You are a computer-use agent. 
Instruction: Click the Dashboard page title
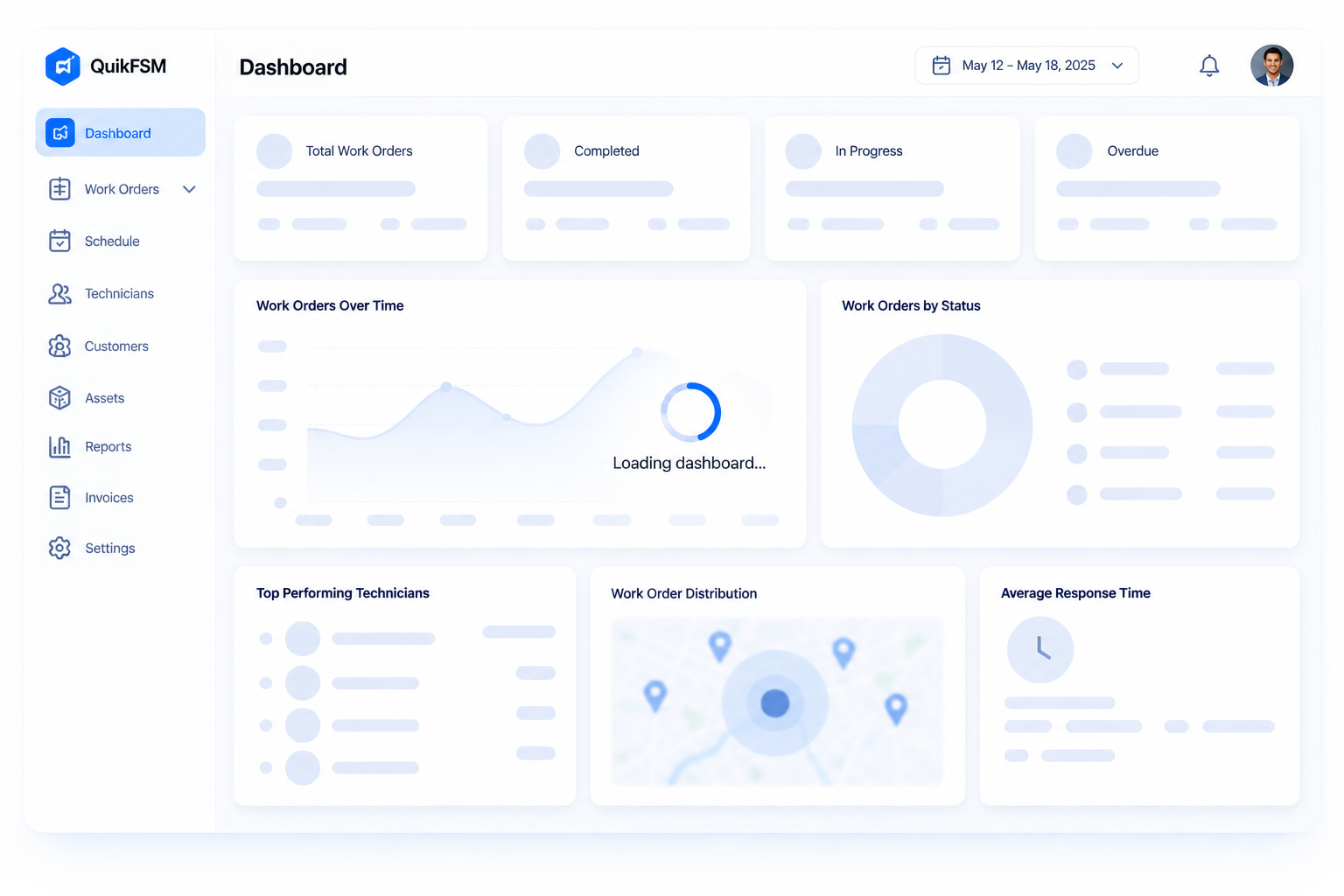click(293, 67)
